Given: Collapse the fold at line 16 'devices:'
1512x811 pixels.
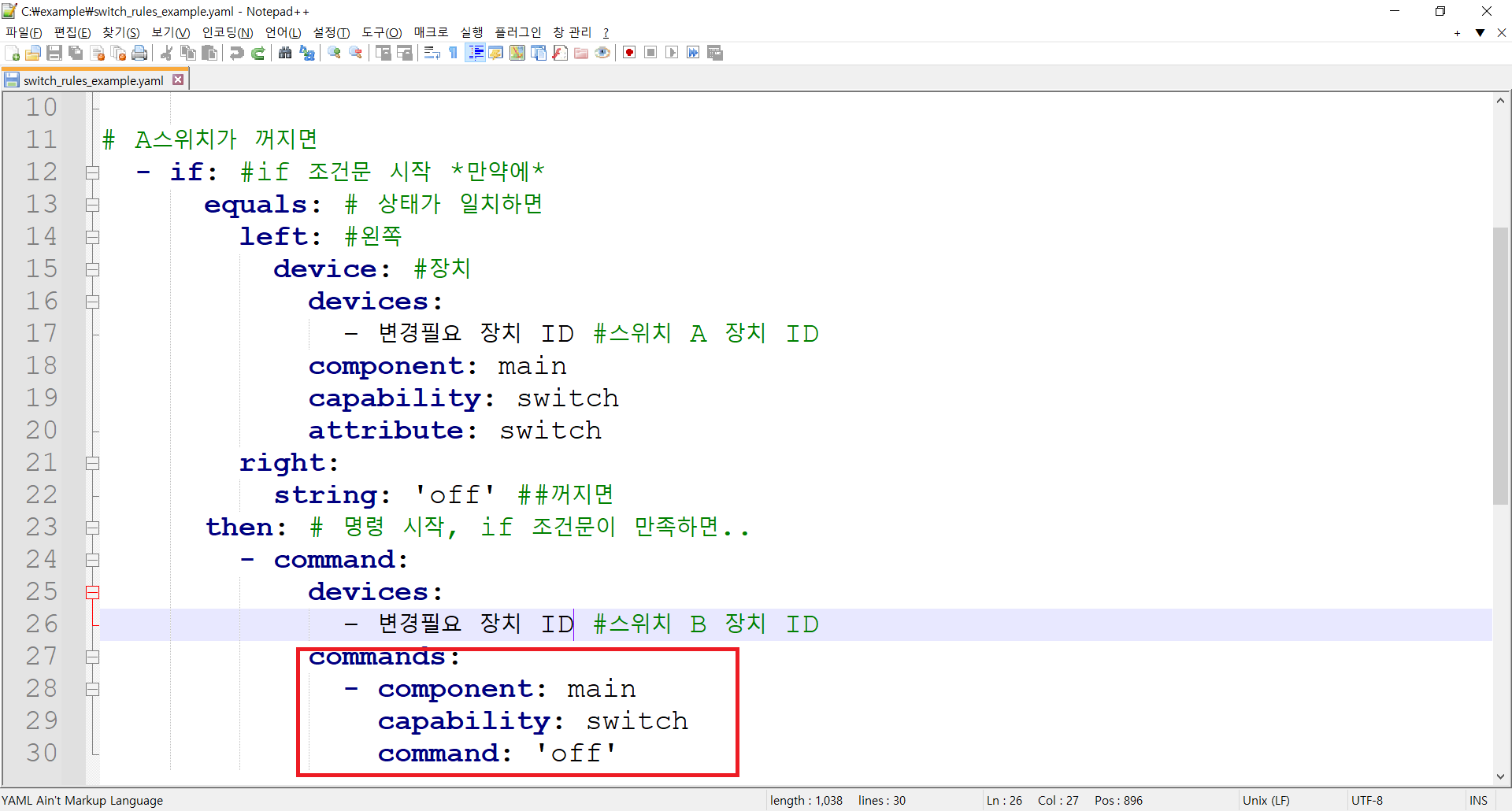Looking at the screenshot, I should click(92, 302).
